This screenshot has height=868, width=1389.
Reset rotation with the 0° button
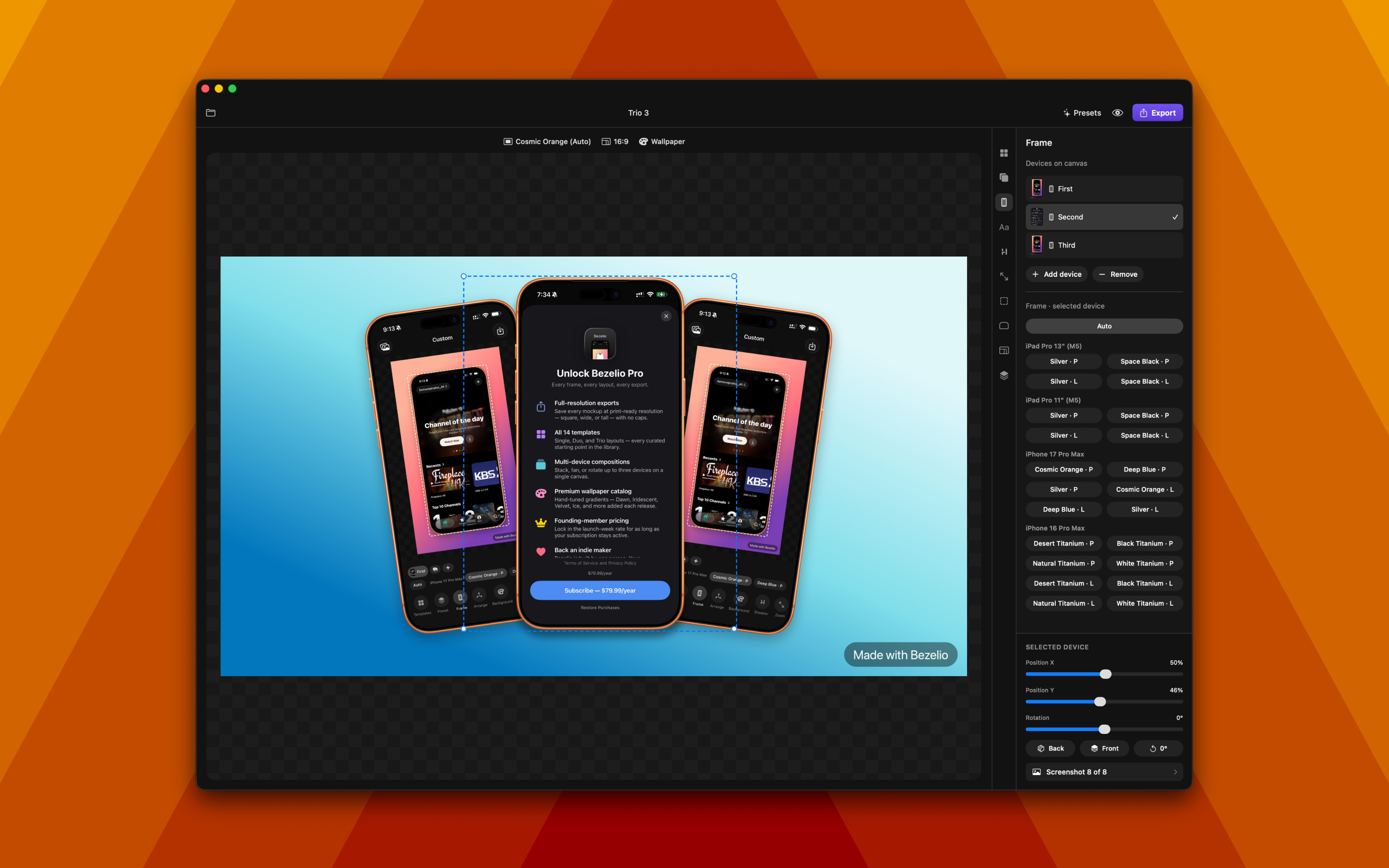pos(1157,748)
